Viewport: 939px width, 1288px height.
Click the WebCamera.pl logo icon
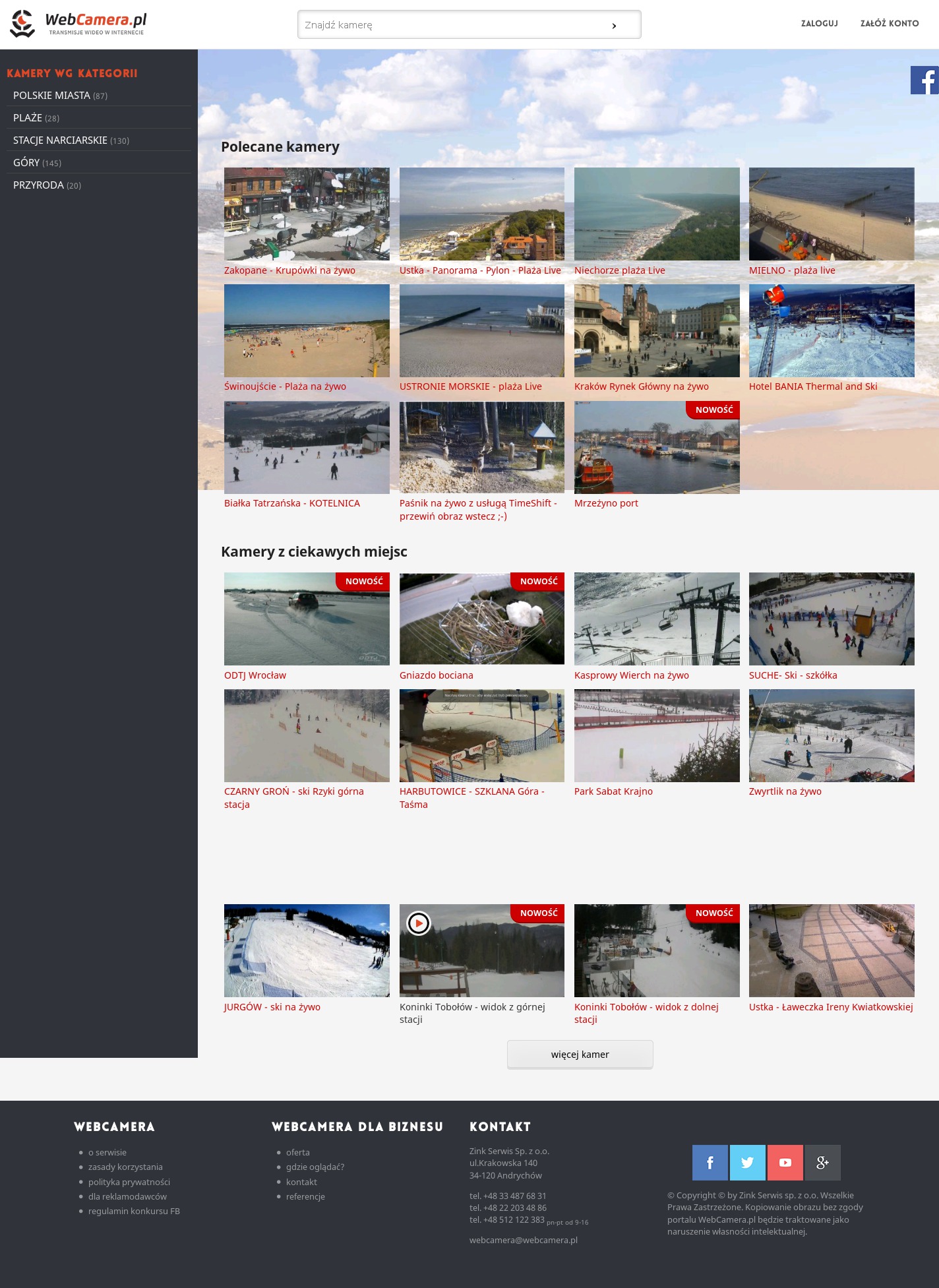coord(22,24)
